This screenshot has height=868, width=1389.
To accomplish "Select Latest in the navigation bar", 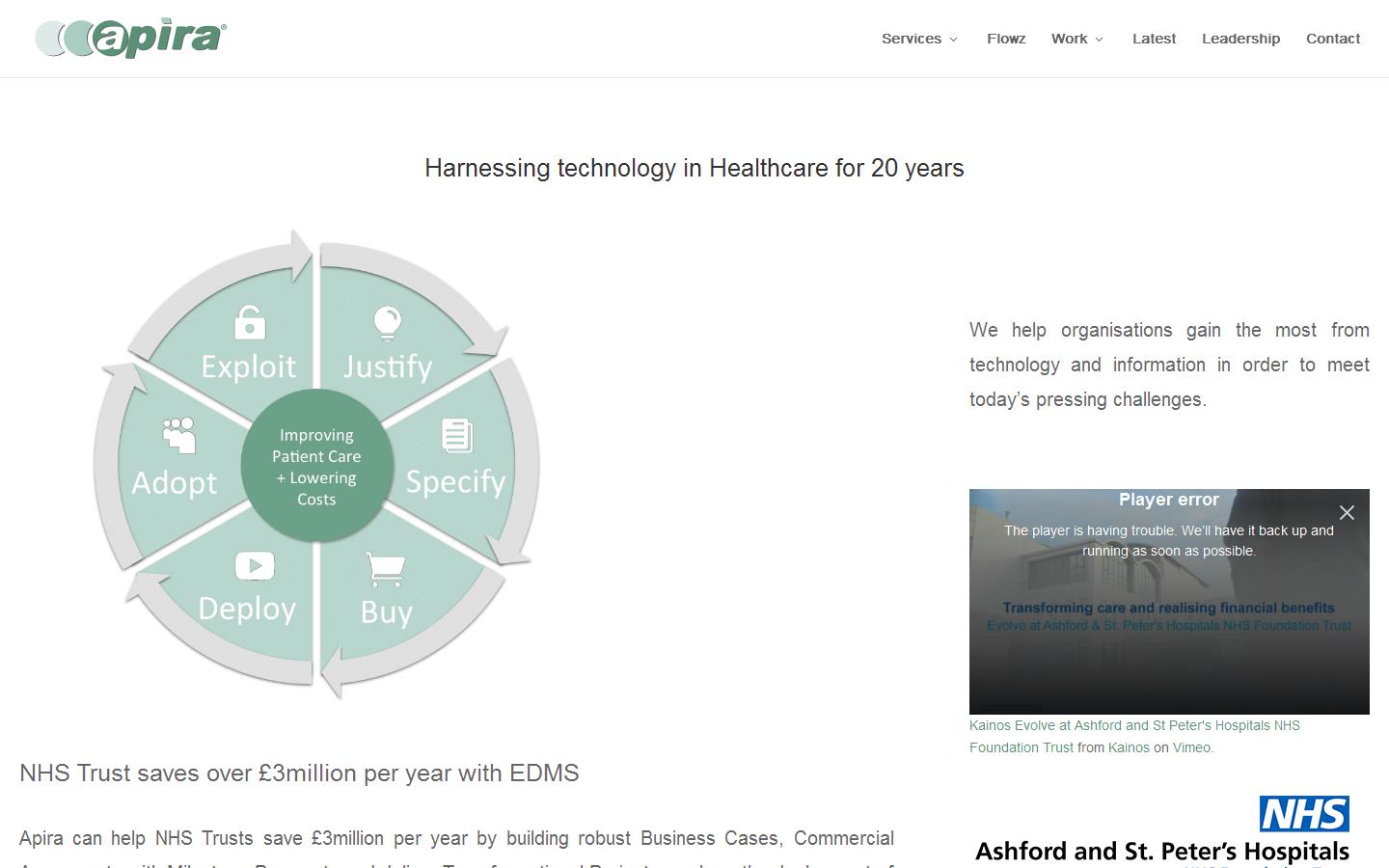I will click(x=1154, y=39).
